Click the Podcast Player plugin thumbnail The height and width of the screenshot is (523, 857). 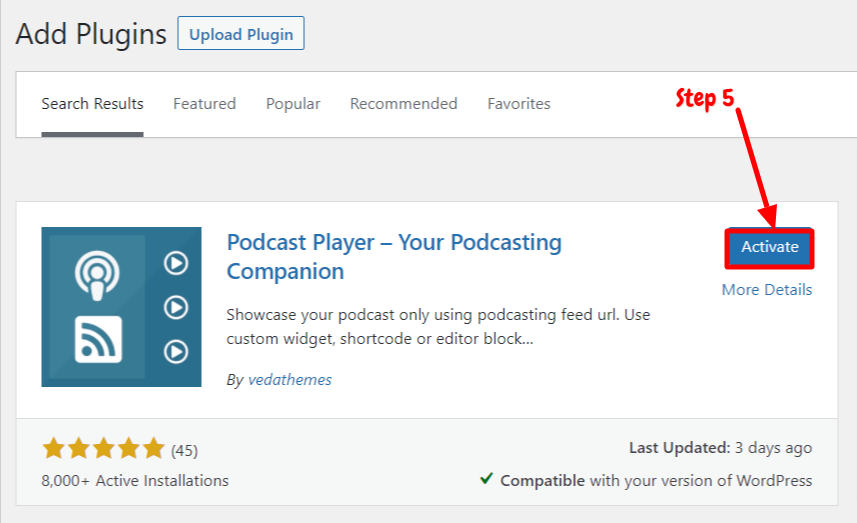(x=121, y=307)
